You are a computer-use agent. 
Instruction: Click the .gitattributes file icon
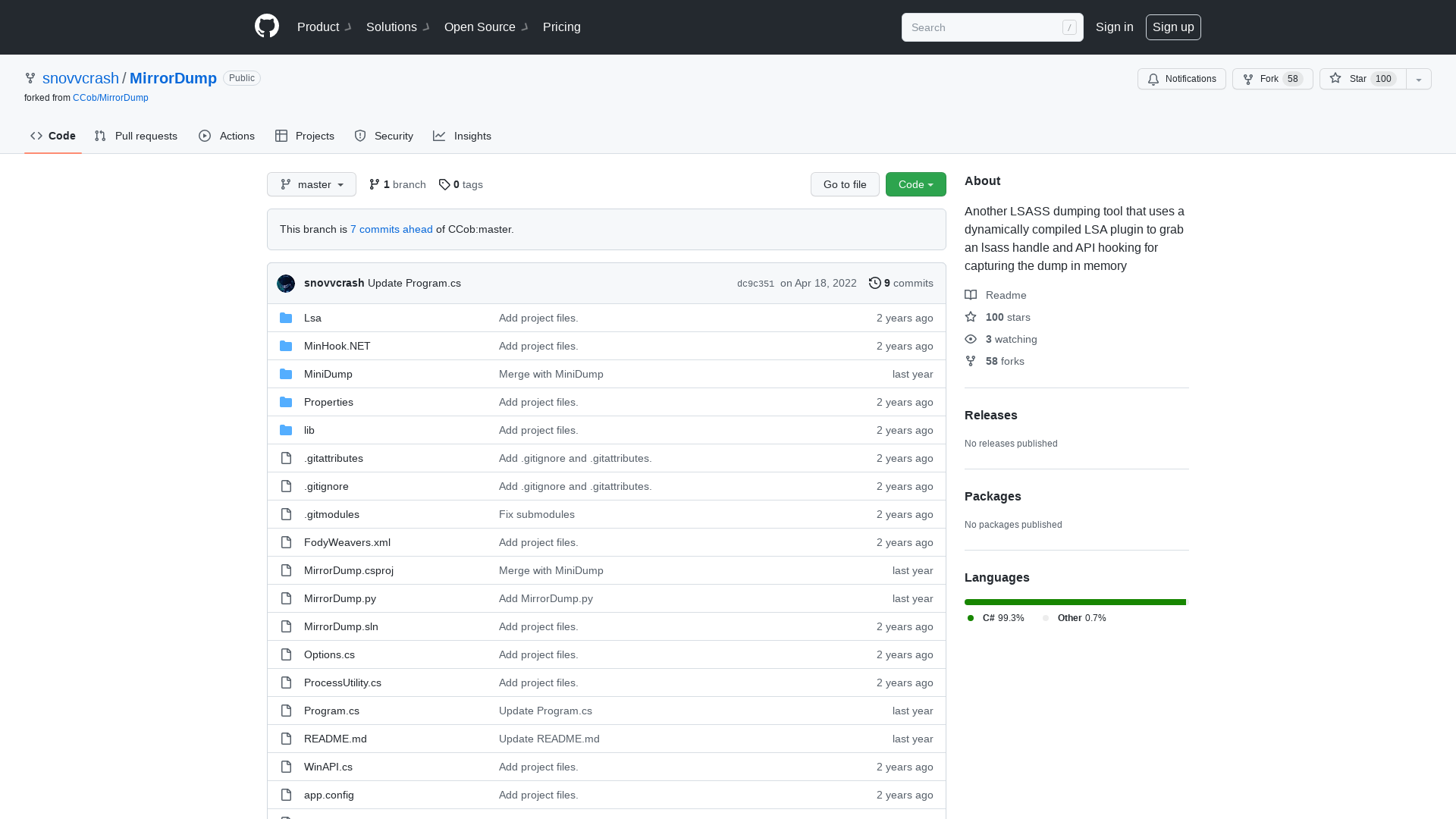286,458
